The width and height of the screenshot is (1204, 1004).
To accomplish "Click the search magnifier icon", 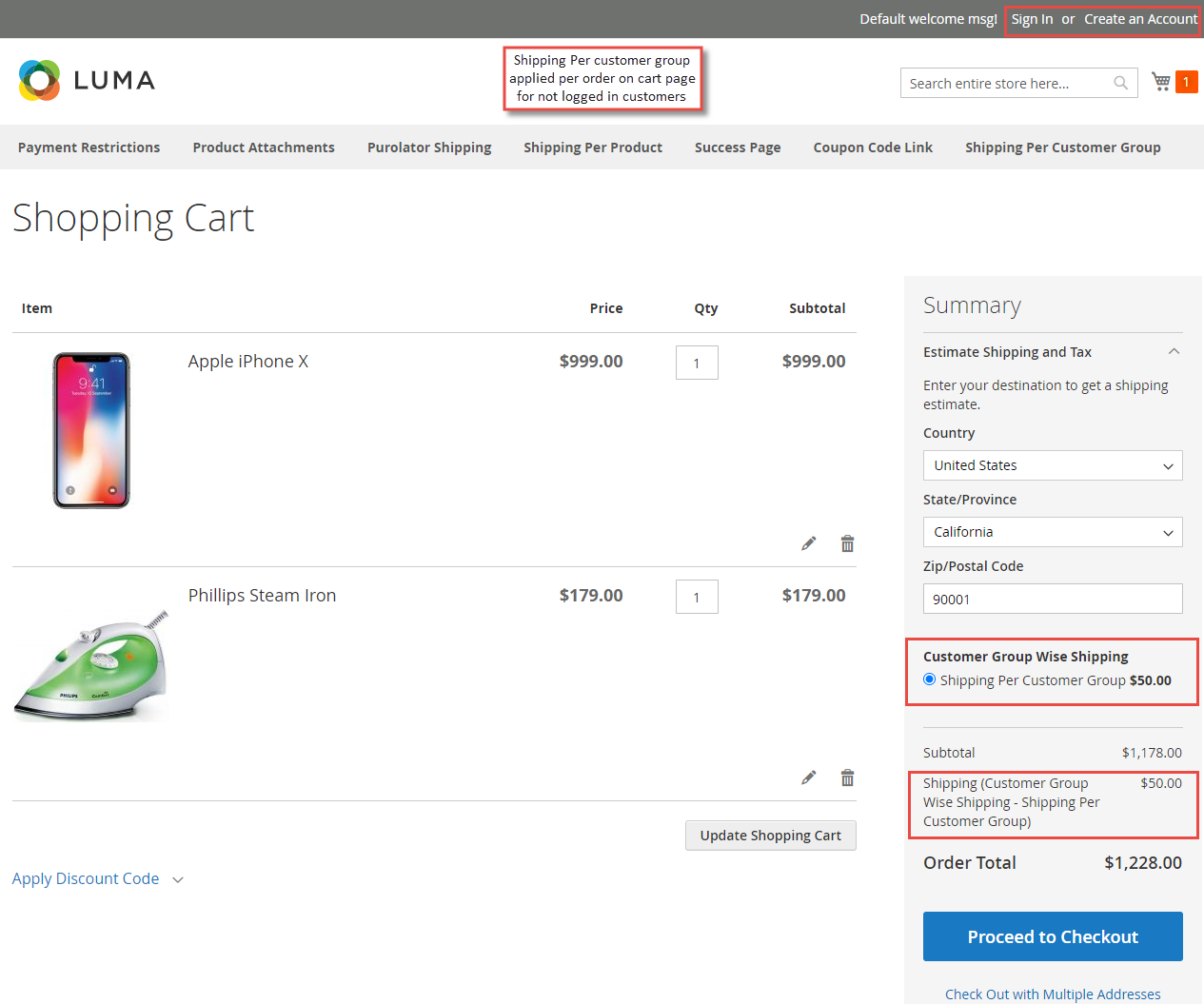I will pyautogui.click(x=1121, y=83).
